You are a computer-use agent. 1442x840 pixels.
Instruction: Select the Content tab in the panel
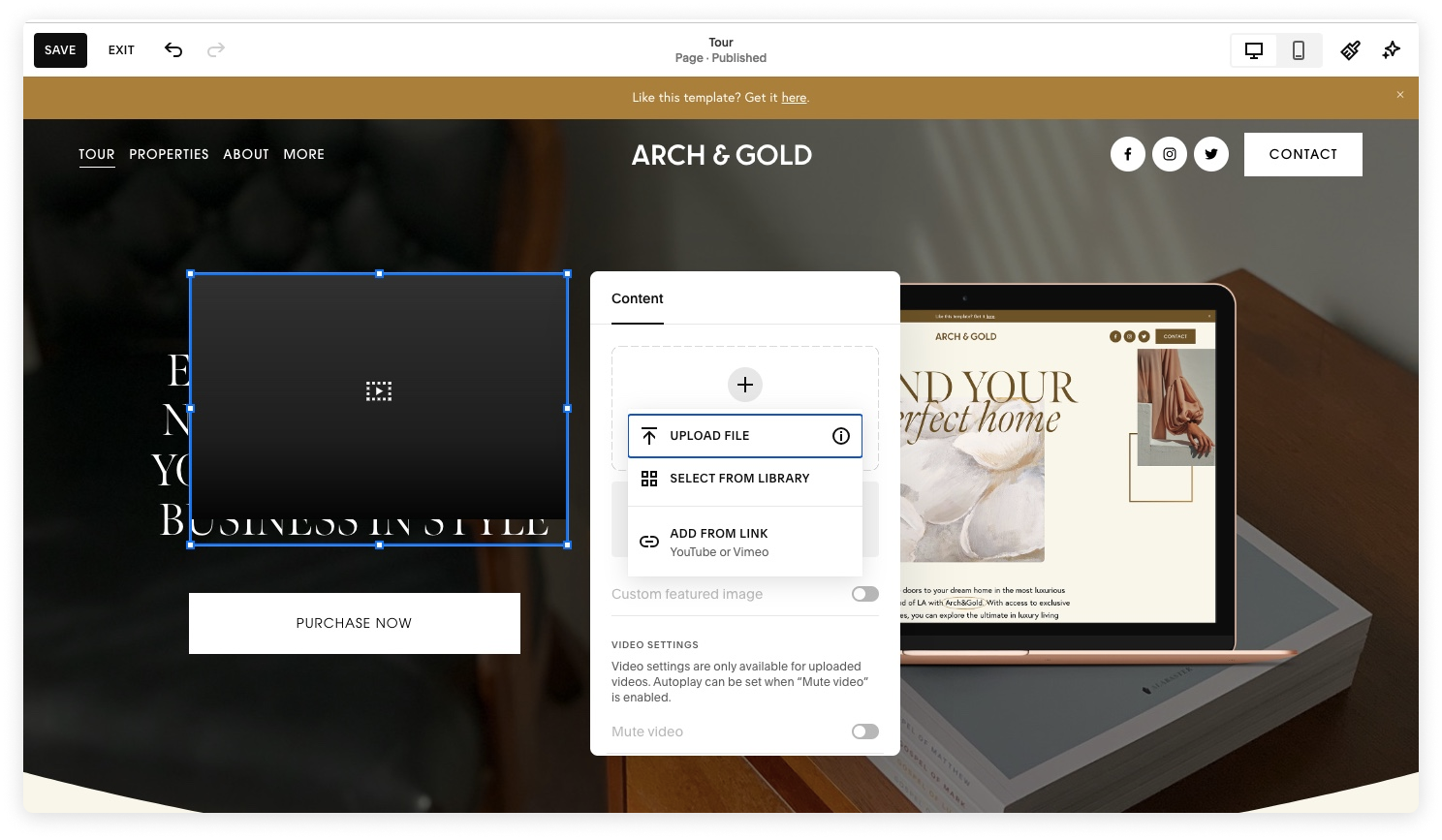click(637, 298)
